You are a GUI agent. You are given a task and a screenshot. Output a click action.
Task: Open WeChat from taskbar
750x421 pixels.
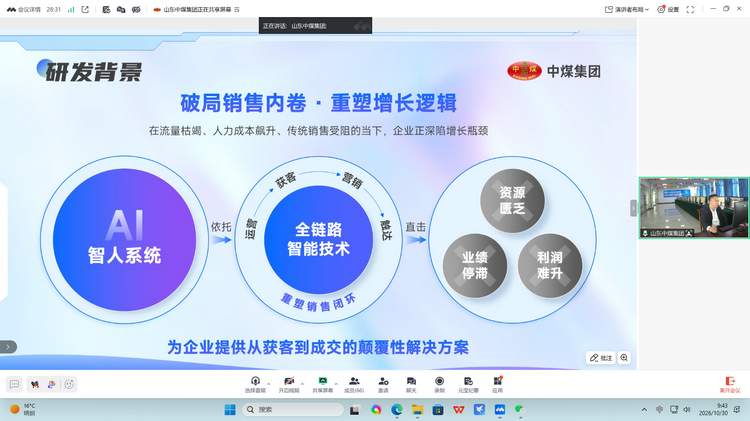pos(520,410)
